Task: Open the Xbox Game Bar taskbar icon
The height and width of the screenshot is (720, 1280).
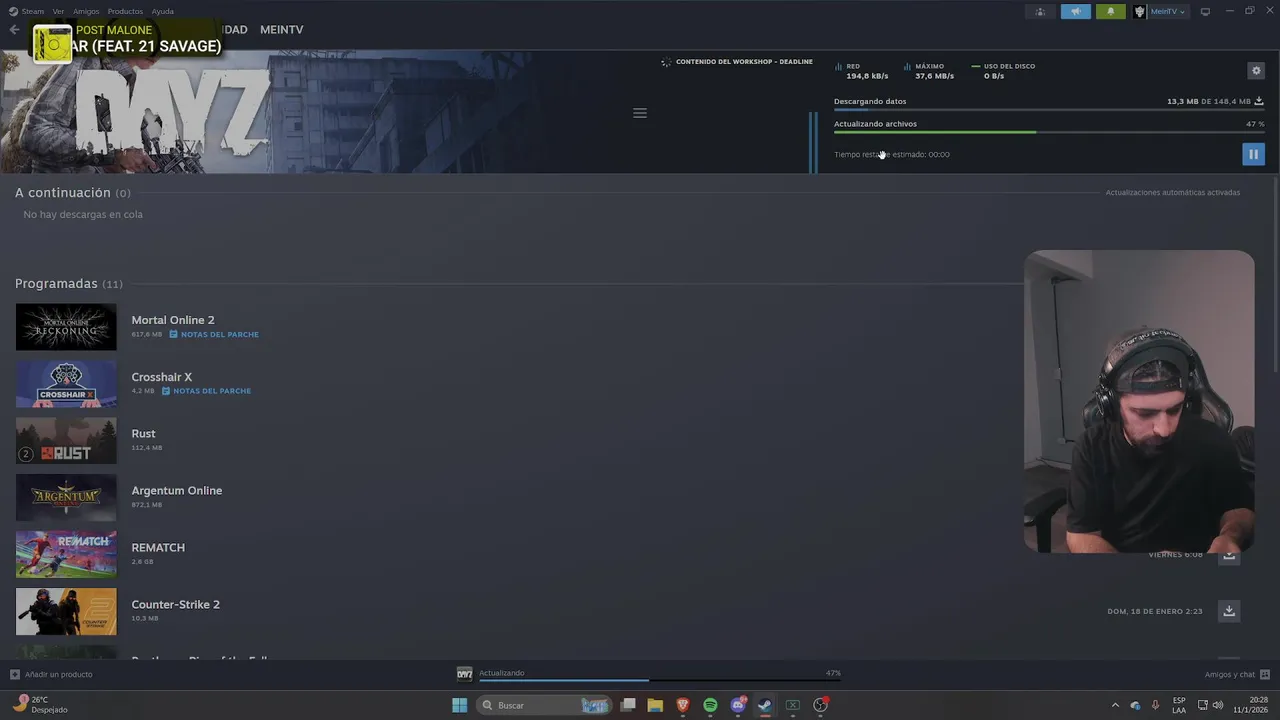Action: click(x=793, y=705)
